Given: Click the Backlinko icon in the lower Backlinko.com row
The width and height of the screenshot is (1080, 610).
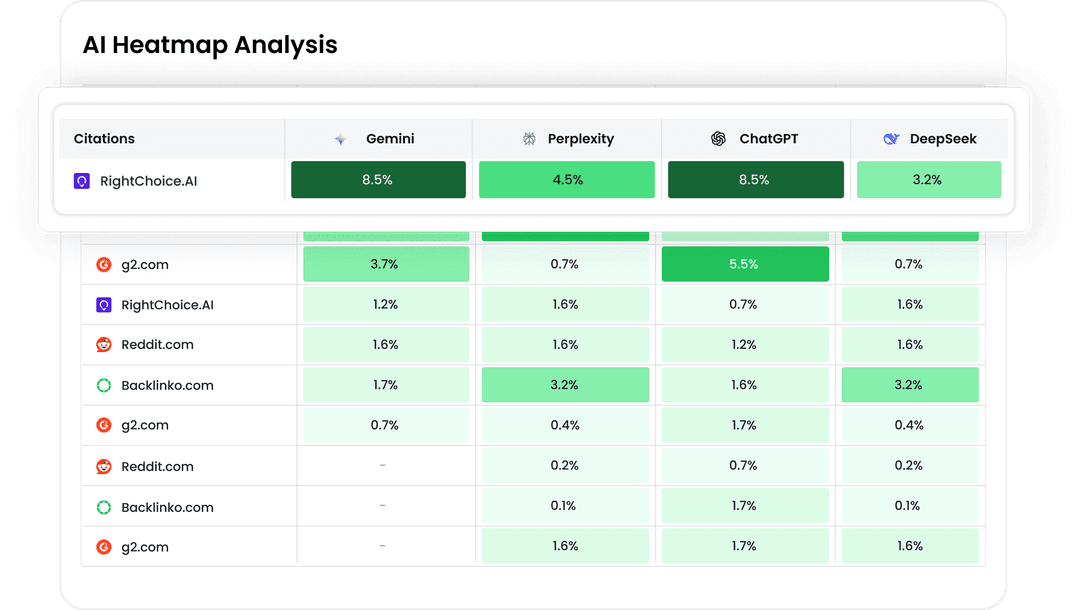Looking at the screenshot, I should [104, 506].
